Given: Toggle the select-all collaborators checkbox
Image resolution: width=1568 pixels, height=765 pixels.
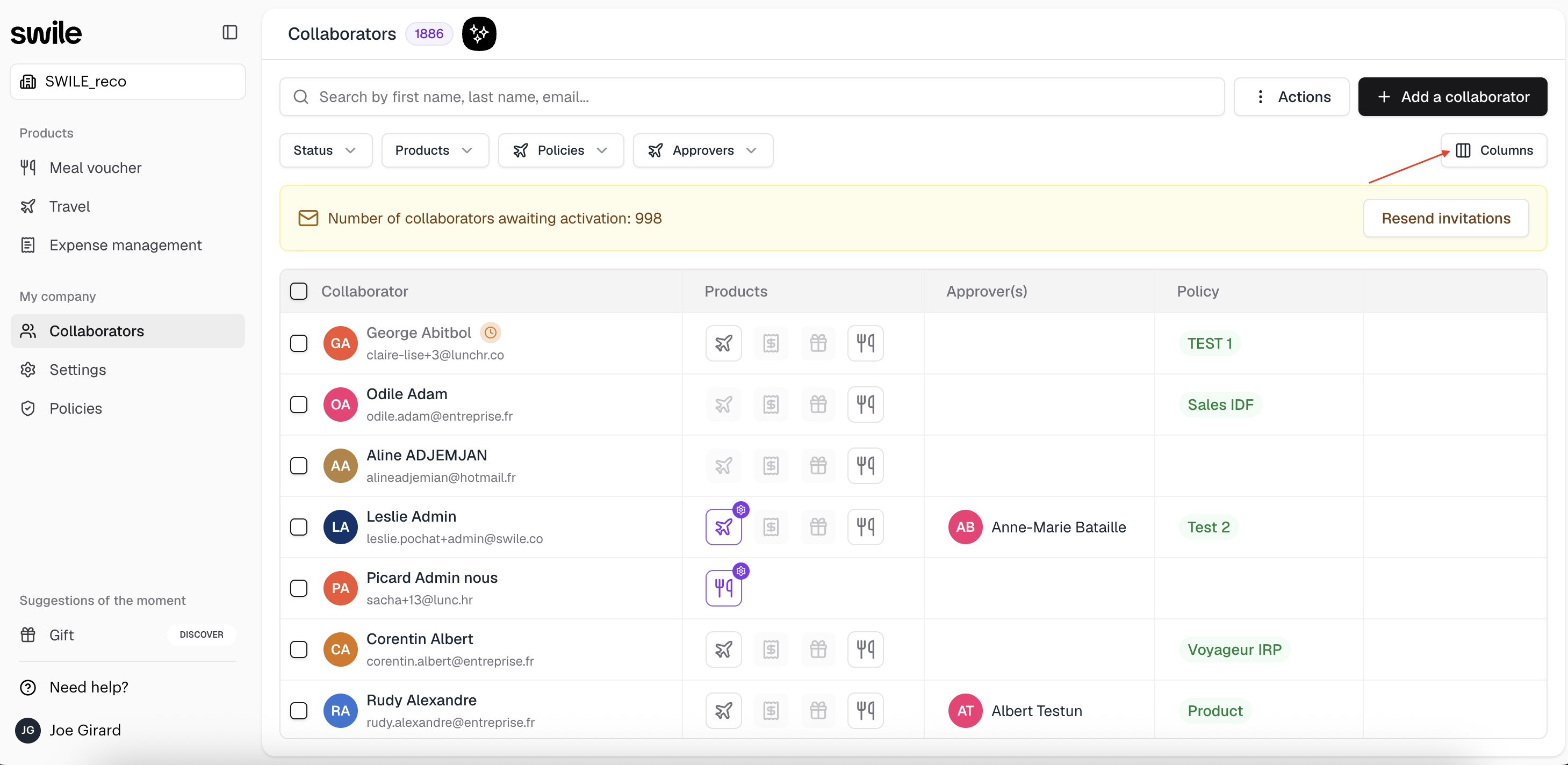Looking at the screenshot, I should point(298,291).
